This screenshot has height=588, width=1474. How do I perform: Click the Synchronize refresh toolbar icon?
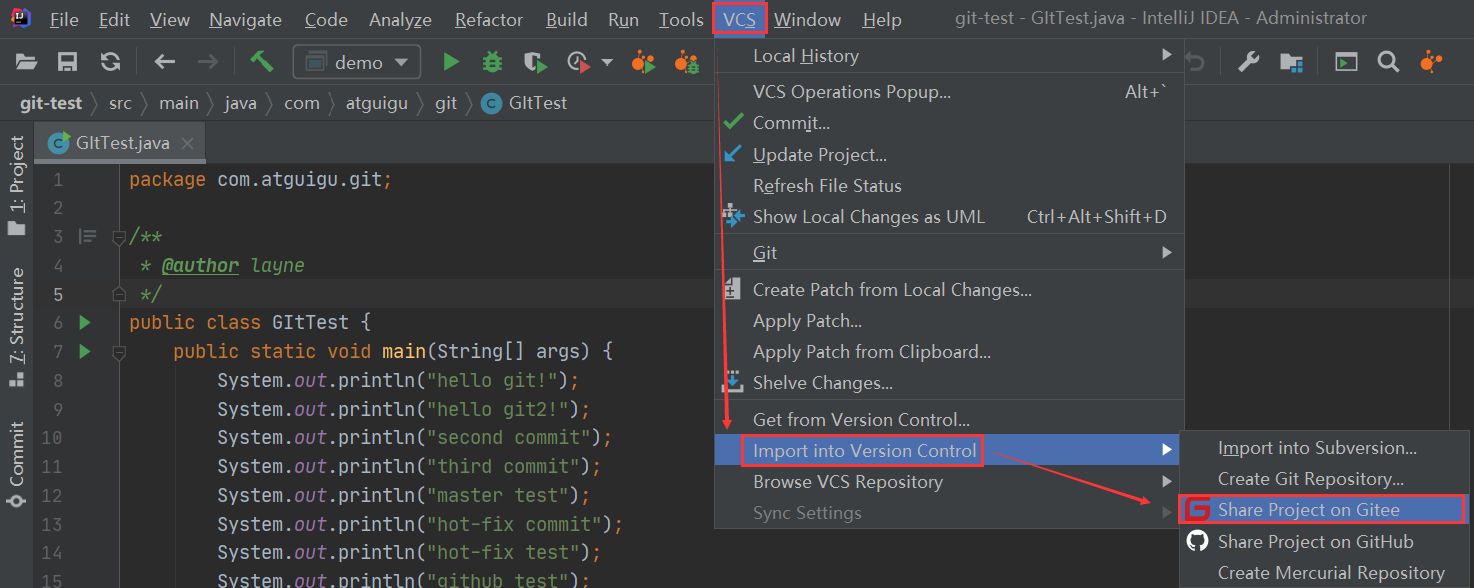(x=110, y=62)
